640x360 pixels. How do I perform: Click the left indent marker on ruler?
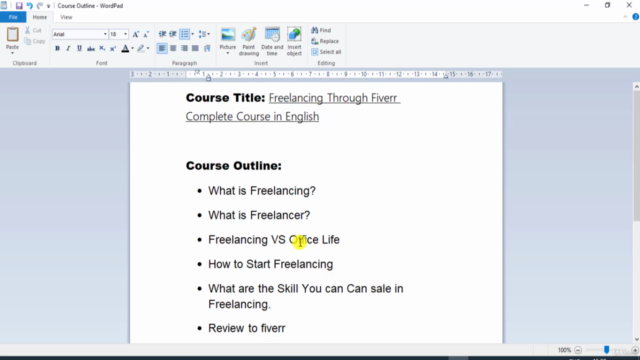pos(208,77)
